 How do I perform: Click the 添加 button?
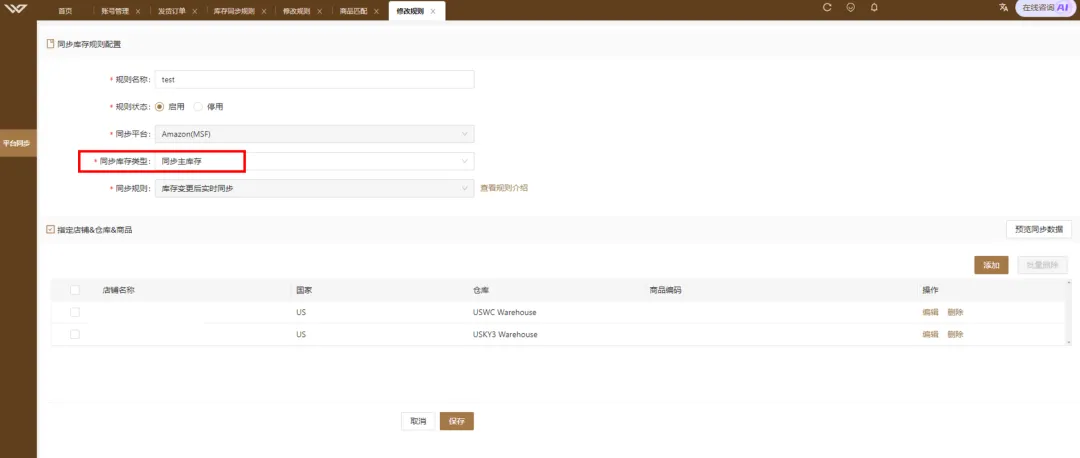[x=991, y=265]
